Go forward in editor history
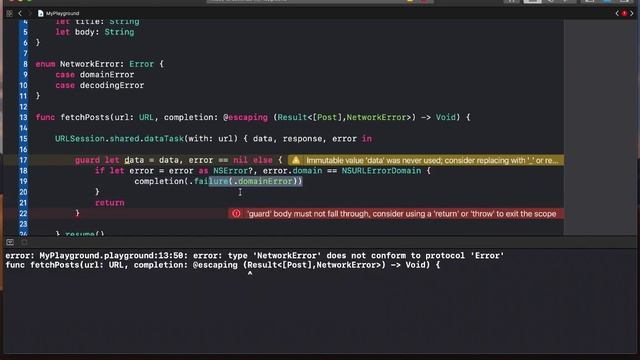Screen dimensions: 640x360 29,13
